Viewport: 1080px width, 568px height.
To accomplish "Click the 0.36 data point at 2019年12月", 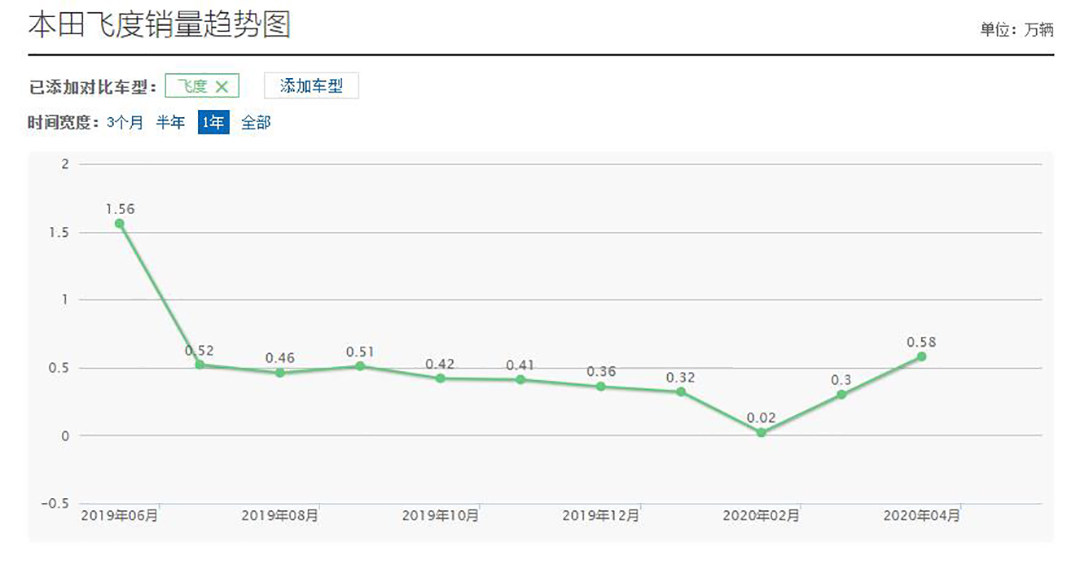I will pos(601,386).
